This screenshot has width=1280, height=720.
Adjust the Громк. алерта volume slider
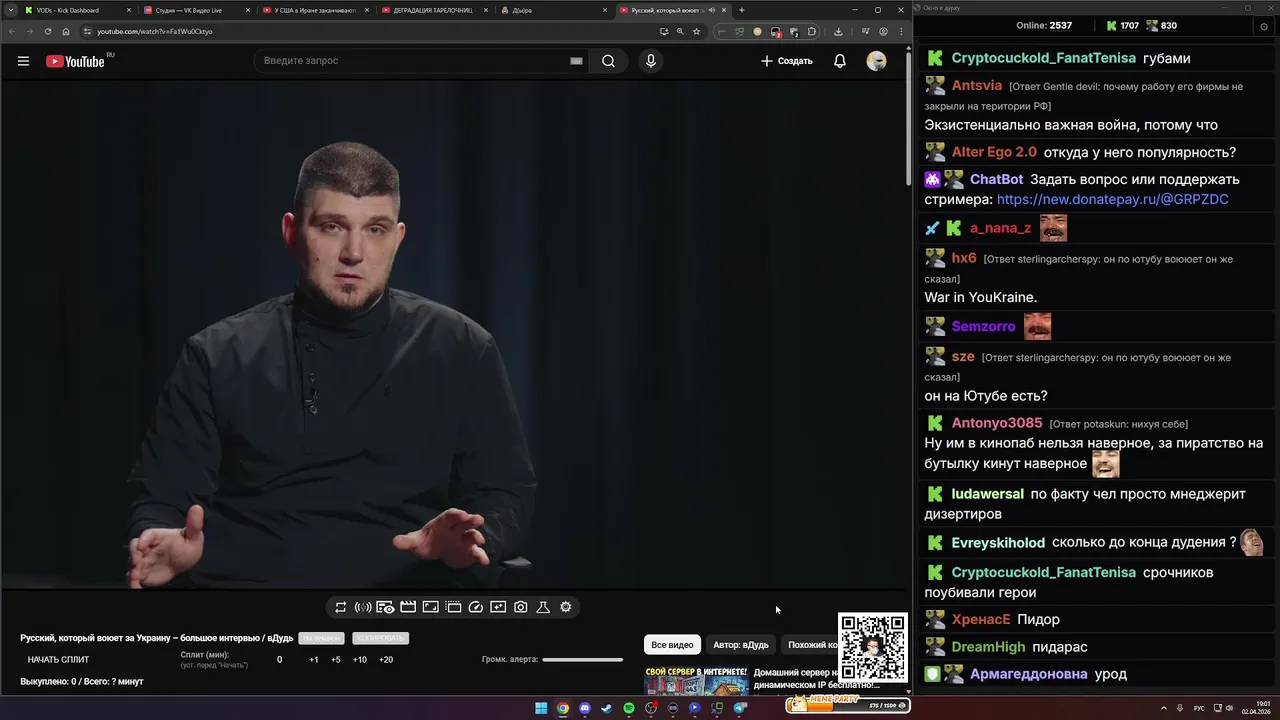[x=583, y=660]
